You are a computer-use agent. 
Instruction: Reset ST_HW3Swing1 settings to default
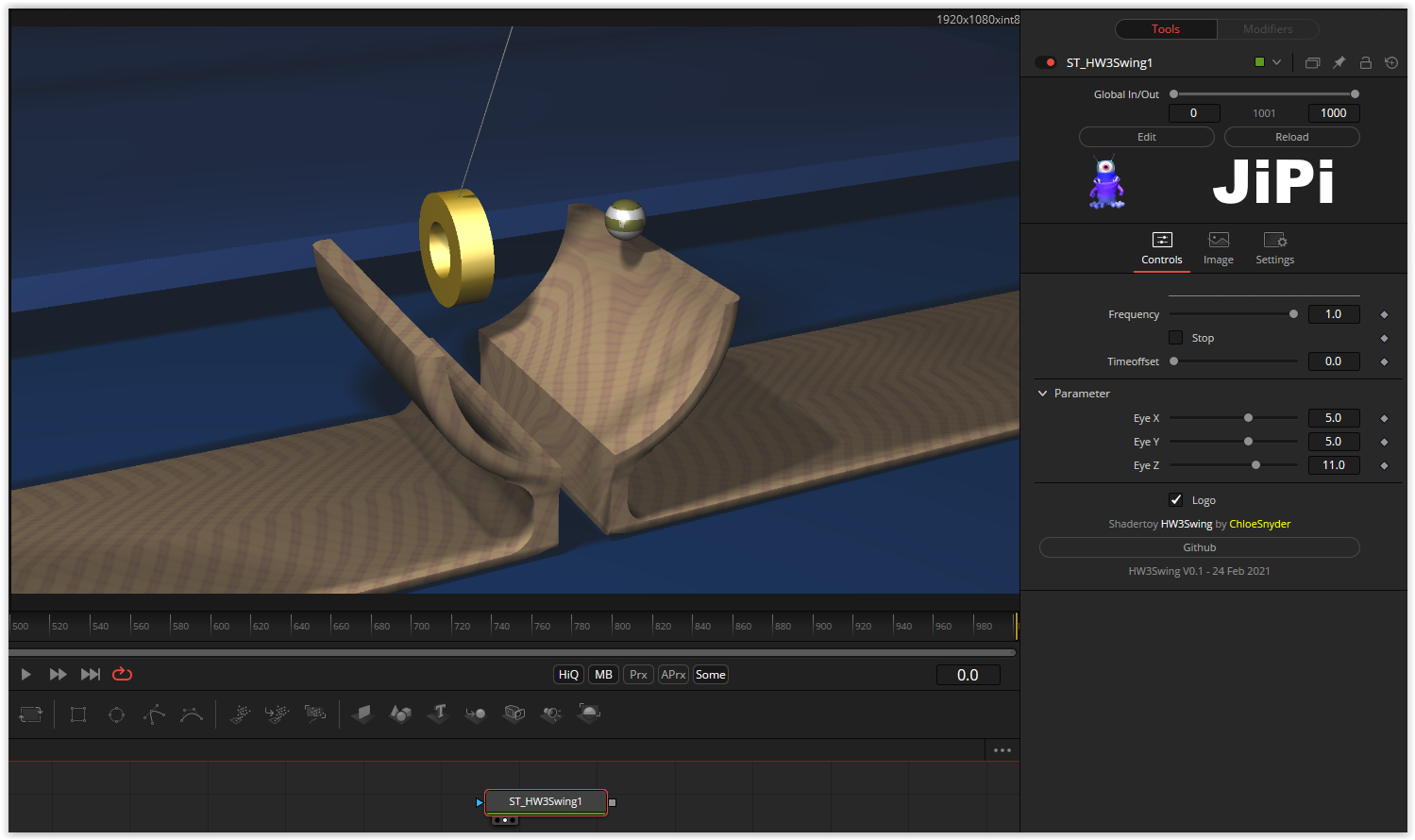pos(1391,62)
